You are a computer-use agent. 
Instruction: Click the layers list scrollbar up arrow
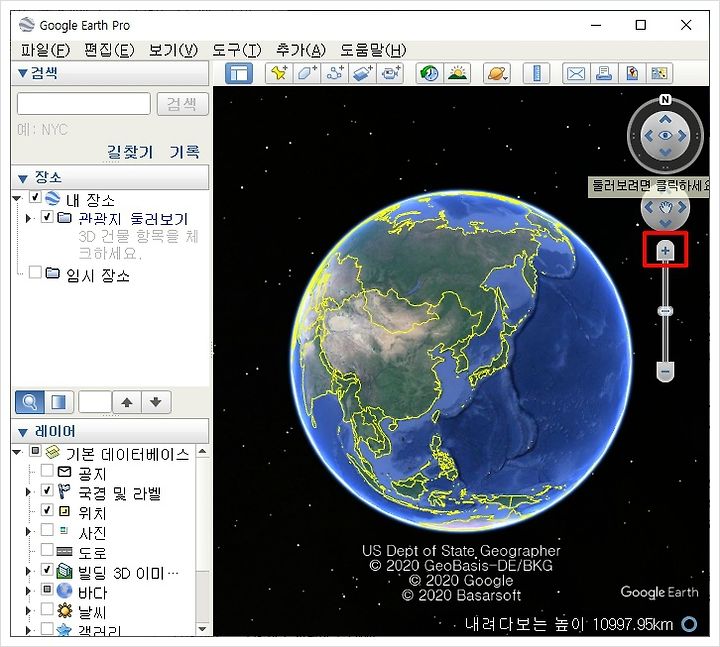point(202,452)
